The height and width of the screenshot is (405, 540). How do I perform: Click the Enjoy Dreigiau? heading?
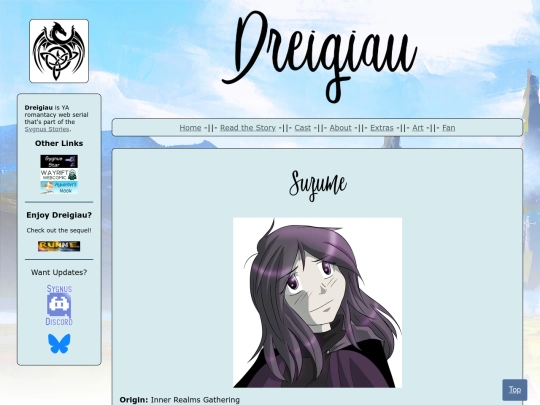click(59, 215)
